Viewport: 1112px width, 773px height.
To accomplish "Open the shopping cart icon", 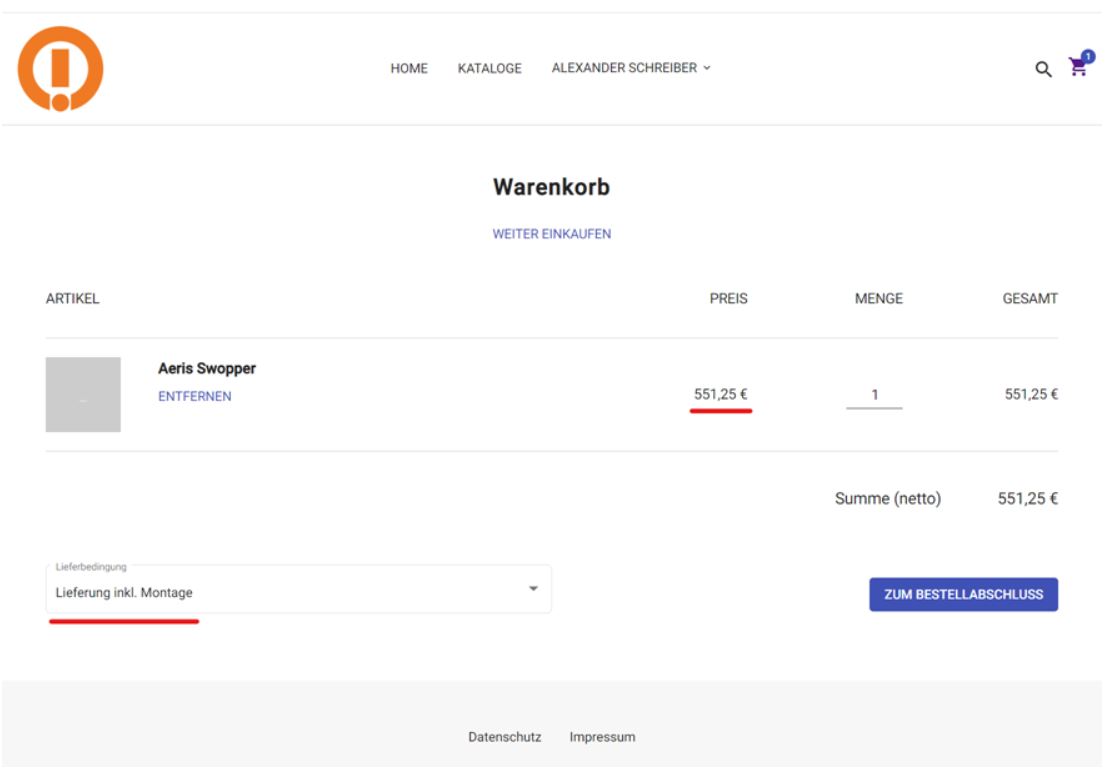I will (1080, 65).
